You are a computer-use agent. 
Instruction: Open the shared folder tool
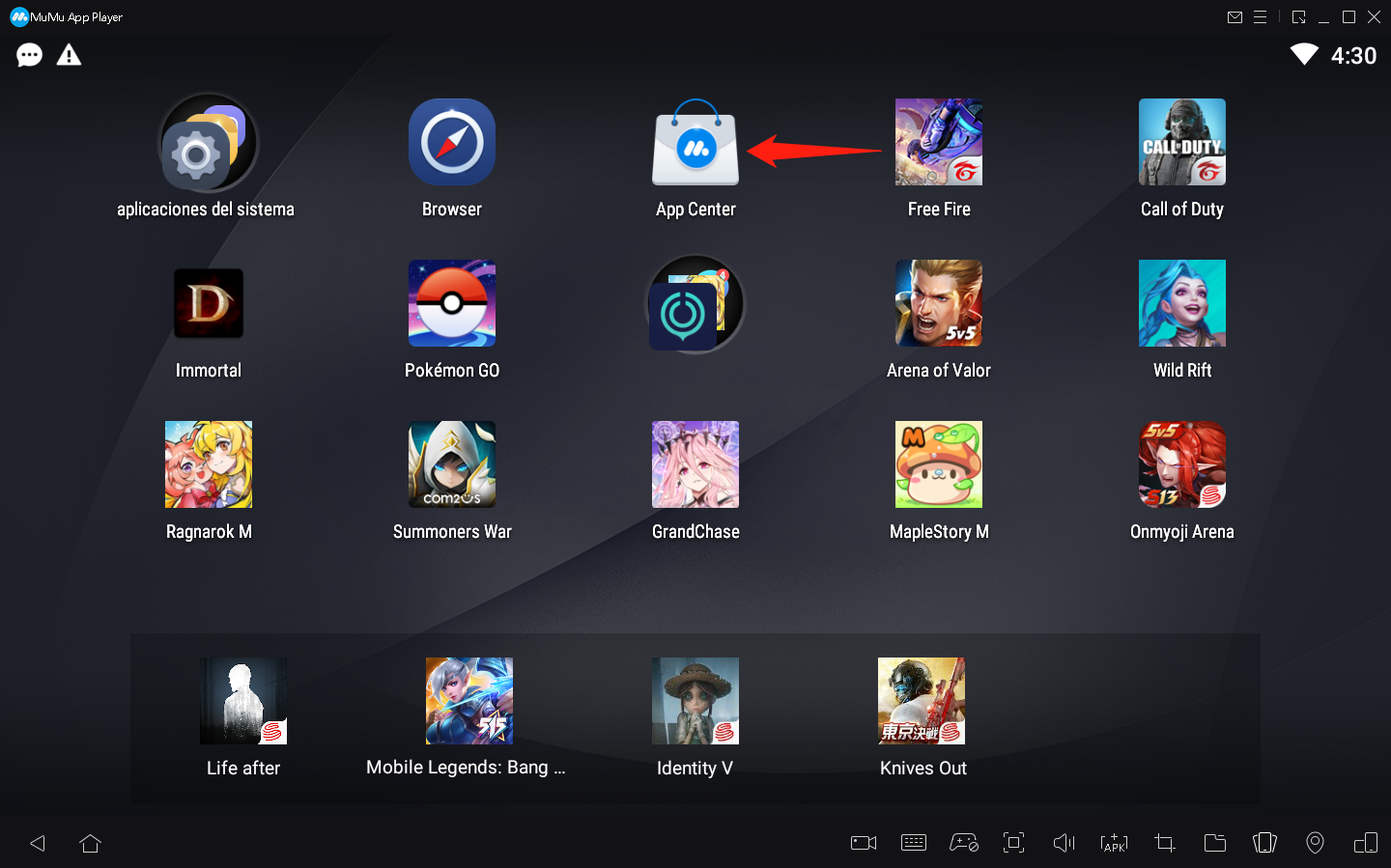tap(1214, 843)
